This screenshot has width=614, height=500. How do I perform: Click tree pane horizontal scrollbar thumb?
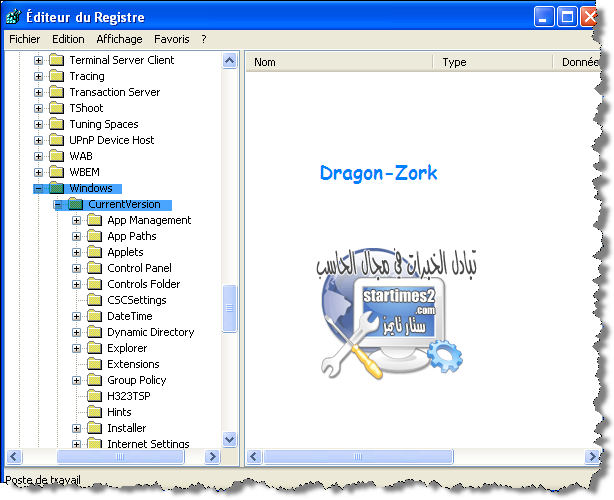120,456
